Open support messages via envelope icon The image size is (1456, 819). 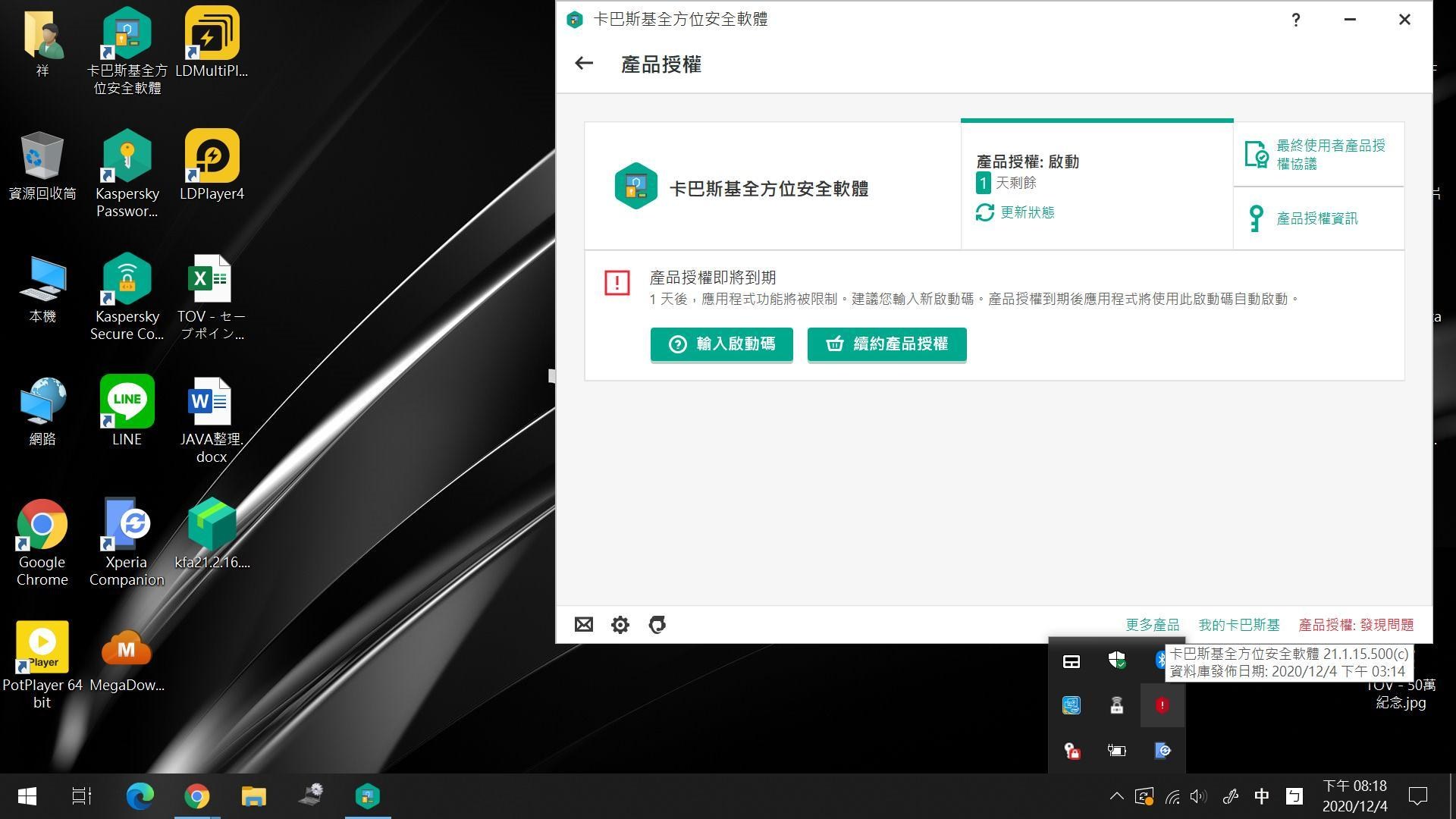(x=583, y=624)
